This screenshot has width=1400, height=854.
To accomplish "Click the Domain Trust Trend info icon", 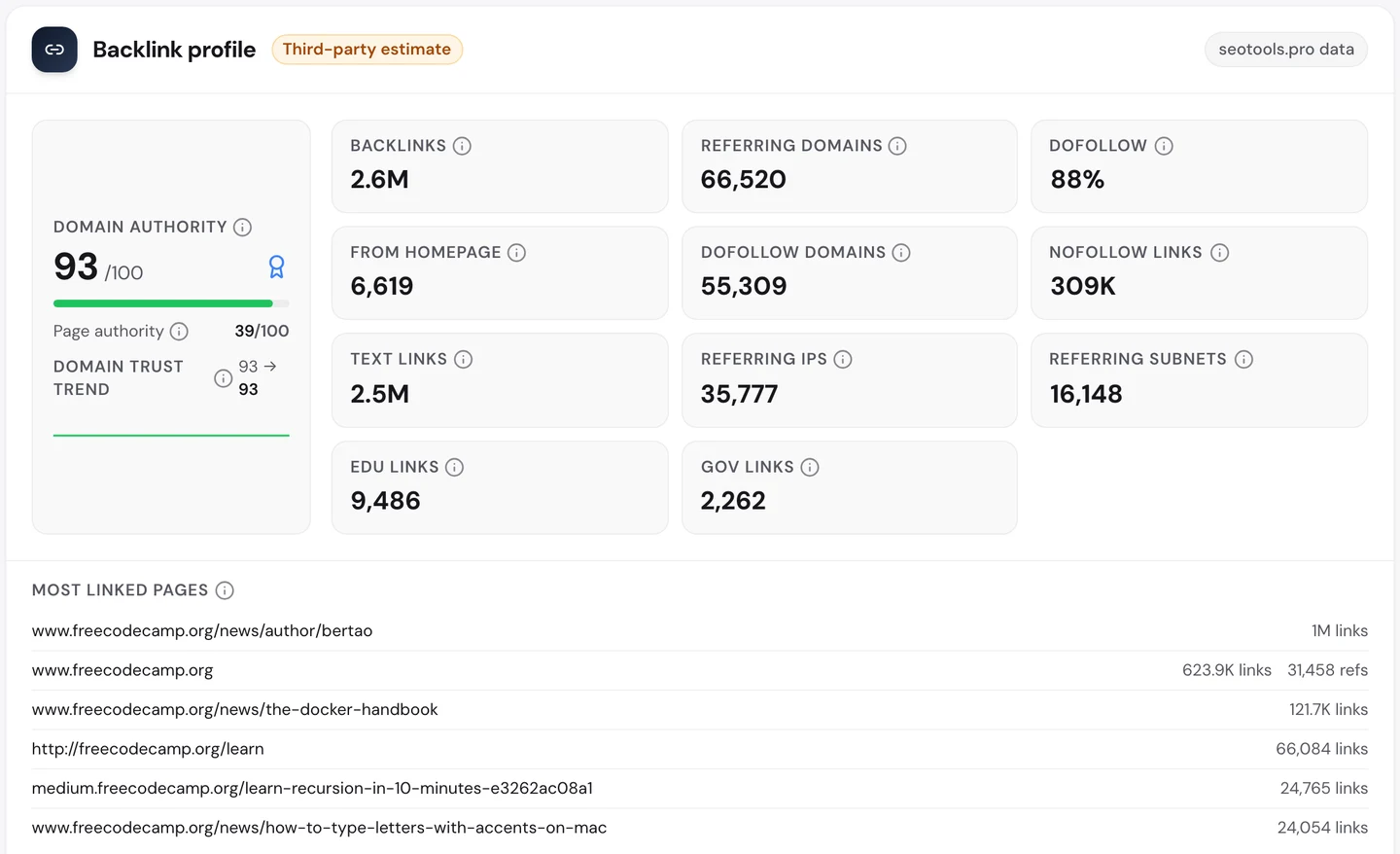I will pos(223,378).
